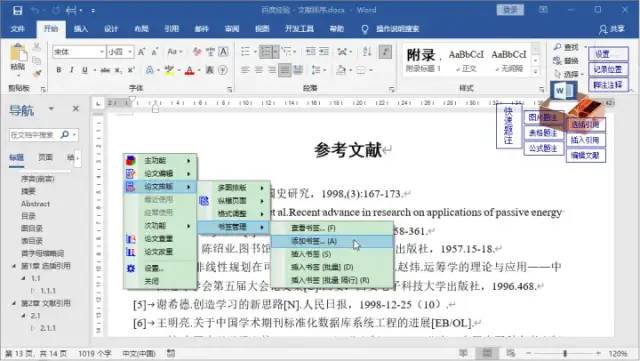Click the Italic formatting icon

click(x=71, y=70)
